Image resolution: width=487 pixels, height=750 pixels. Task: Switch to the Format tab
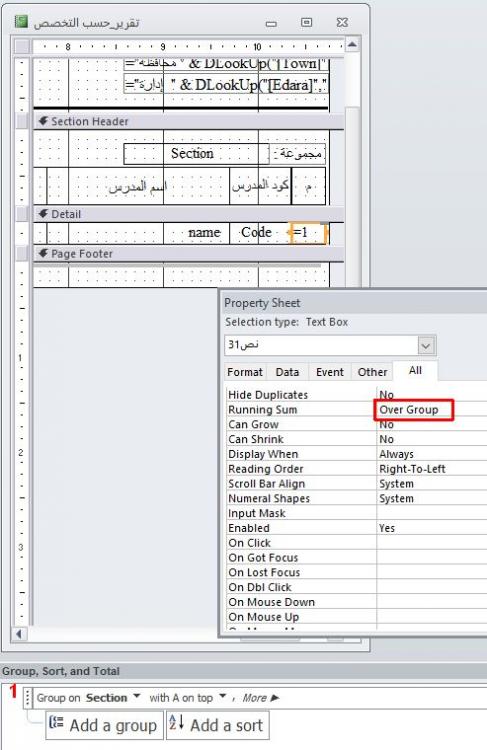245,372
